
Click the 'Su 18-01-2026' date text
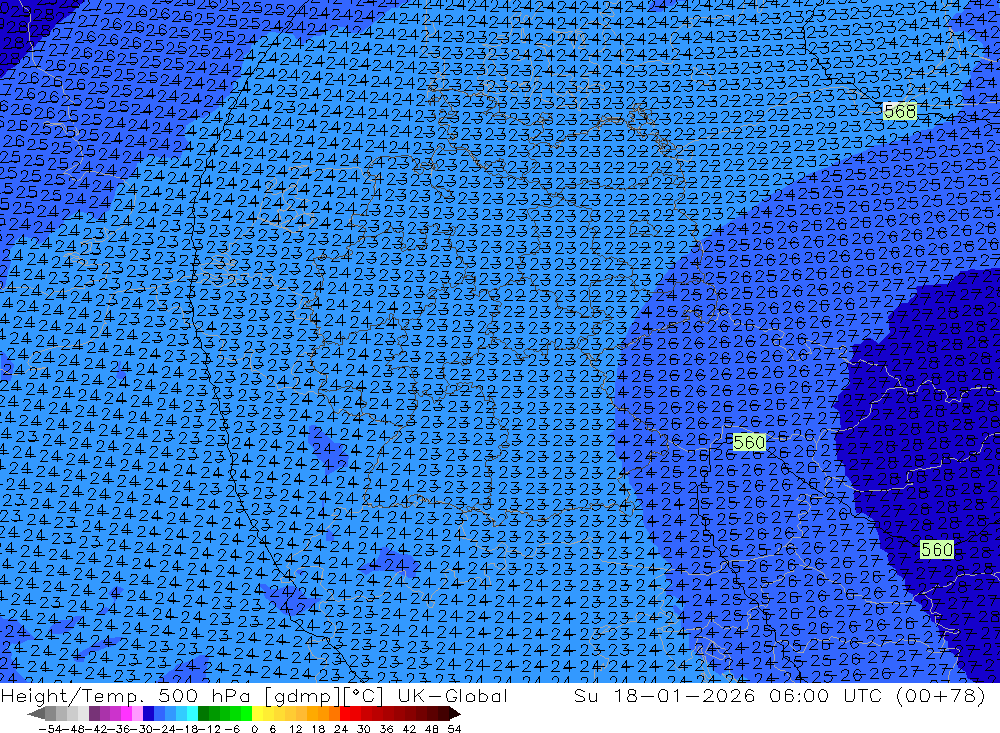coord(664,696)
